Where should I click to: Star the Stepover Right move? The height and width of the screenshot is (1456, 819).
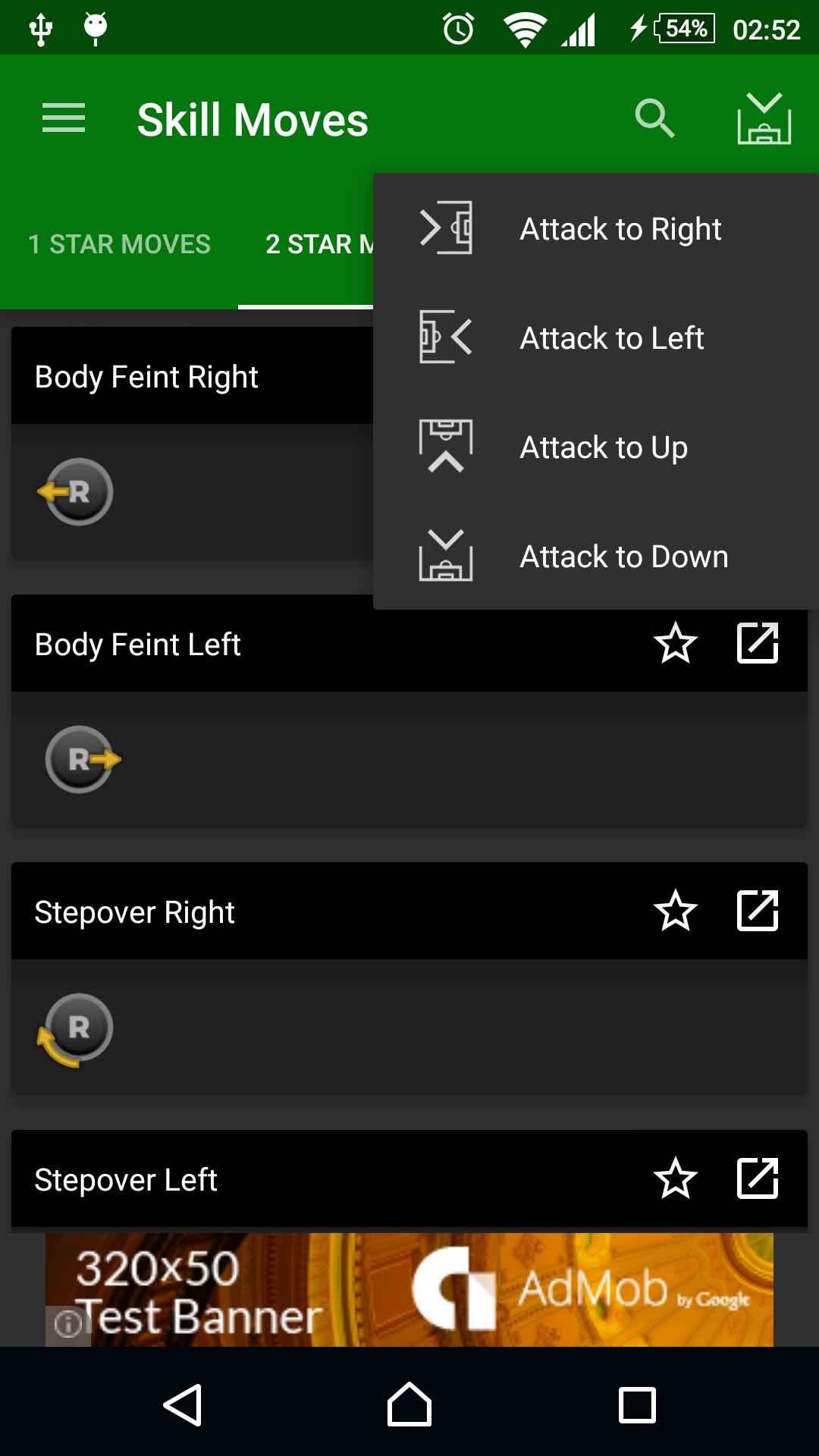(x=675, y=911)
